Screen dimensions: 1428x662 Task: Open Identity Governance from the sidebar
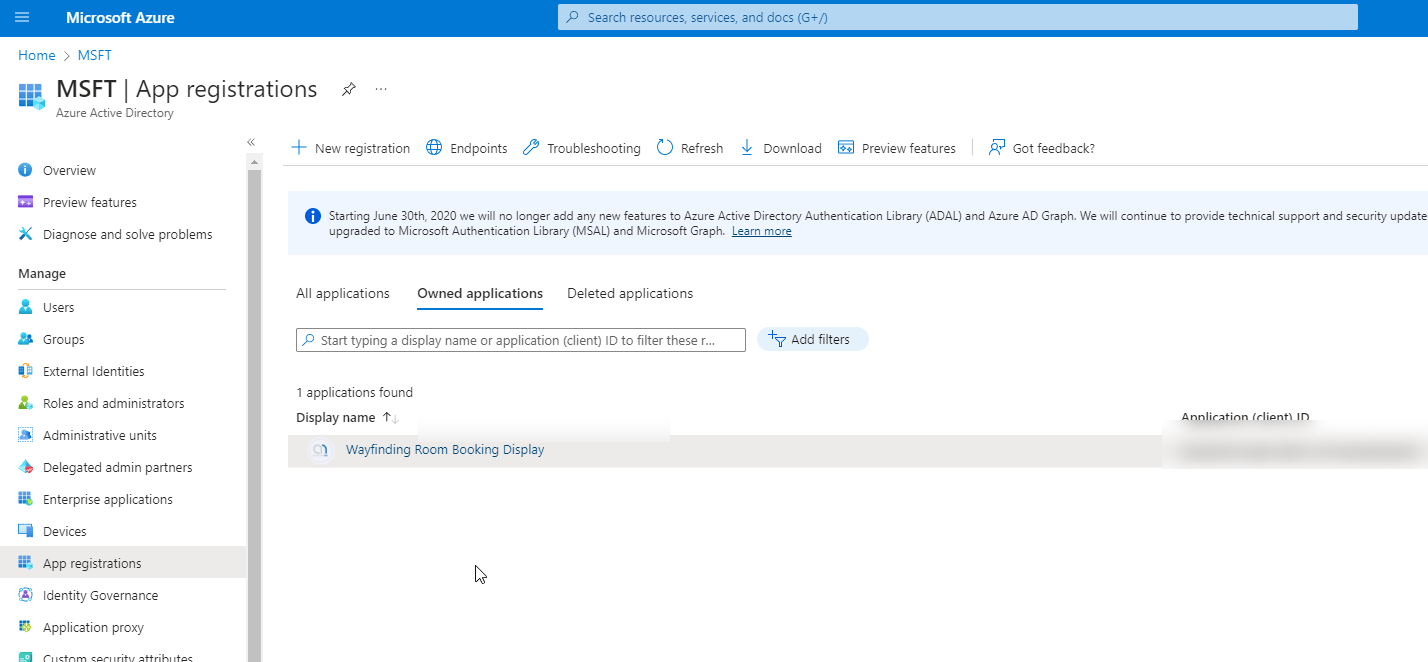(98, 594)
